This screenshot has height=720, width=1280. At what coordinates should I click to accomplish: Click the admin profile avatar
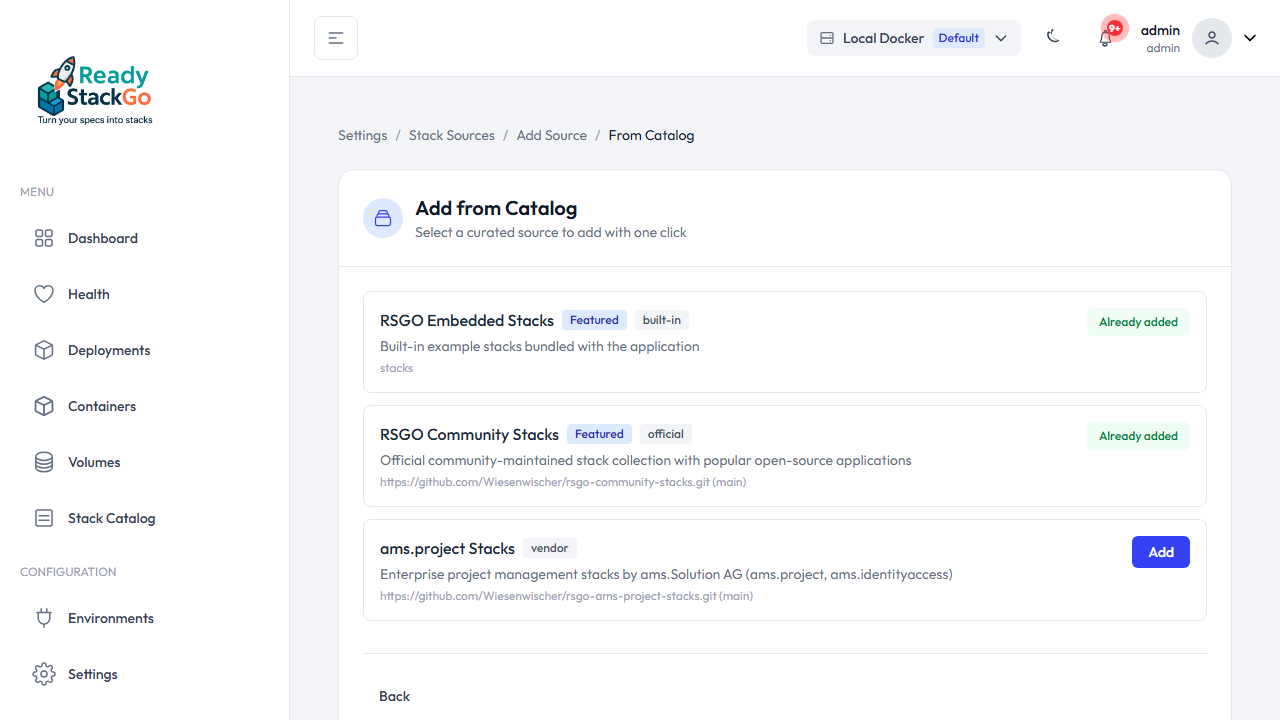(x=1211, y=38)
